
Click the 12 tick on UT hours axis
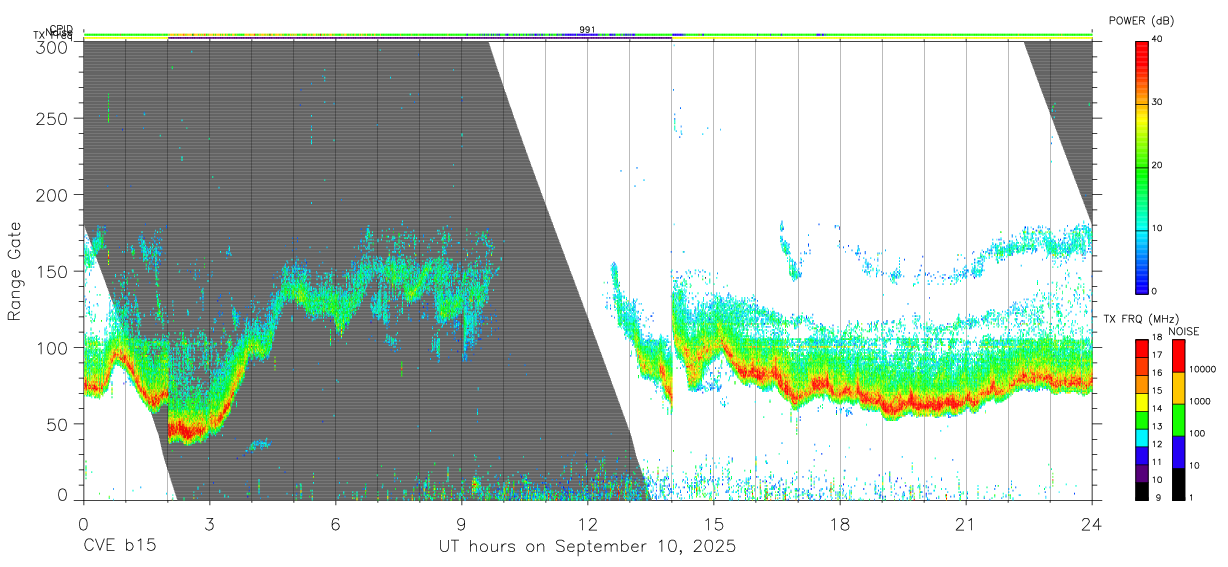click(x=587, y=524)
